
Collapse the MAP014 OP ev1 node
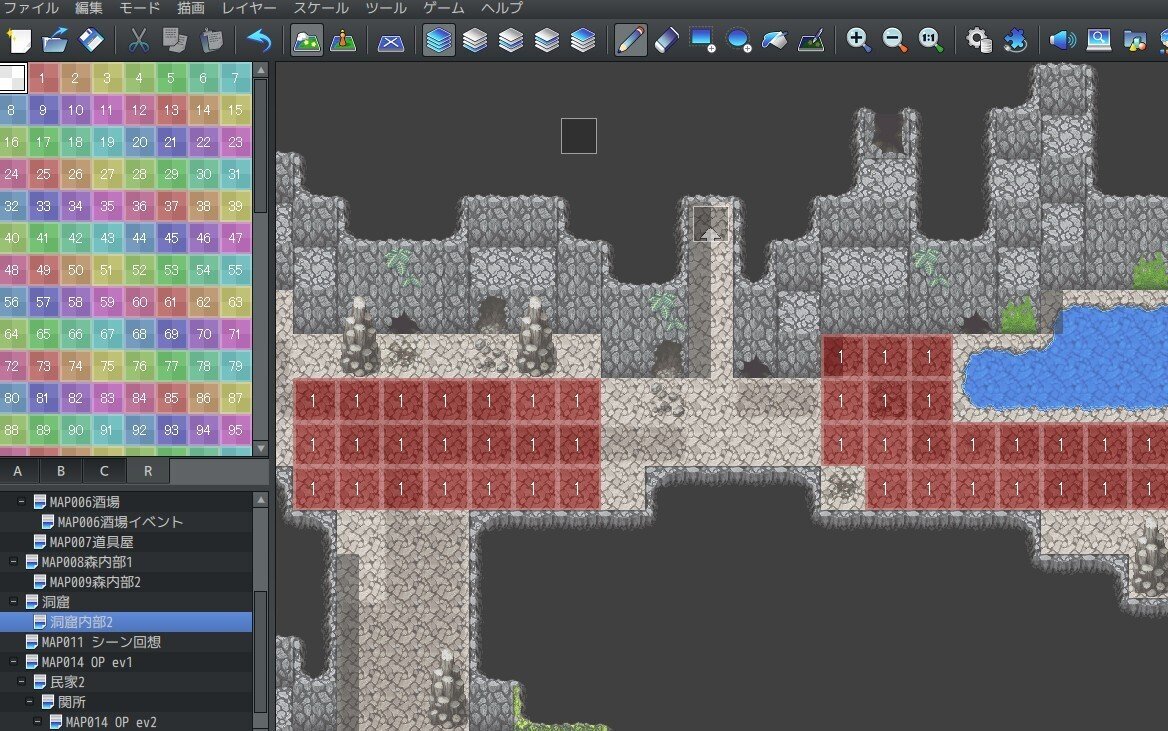[x=13, y=662]
